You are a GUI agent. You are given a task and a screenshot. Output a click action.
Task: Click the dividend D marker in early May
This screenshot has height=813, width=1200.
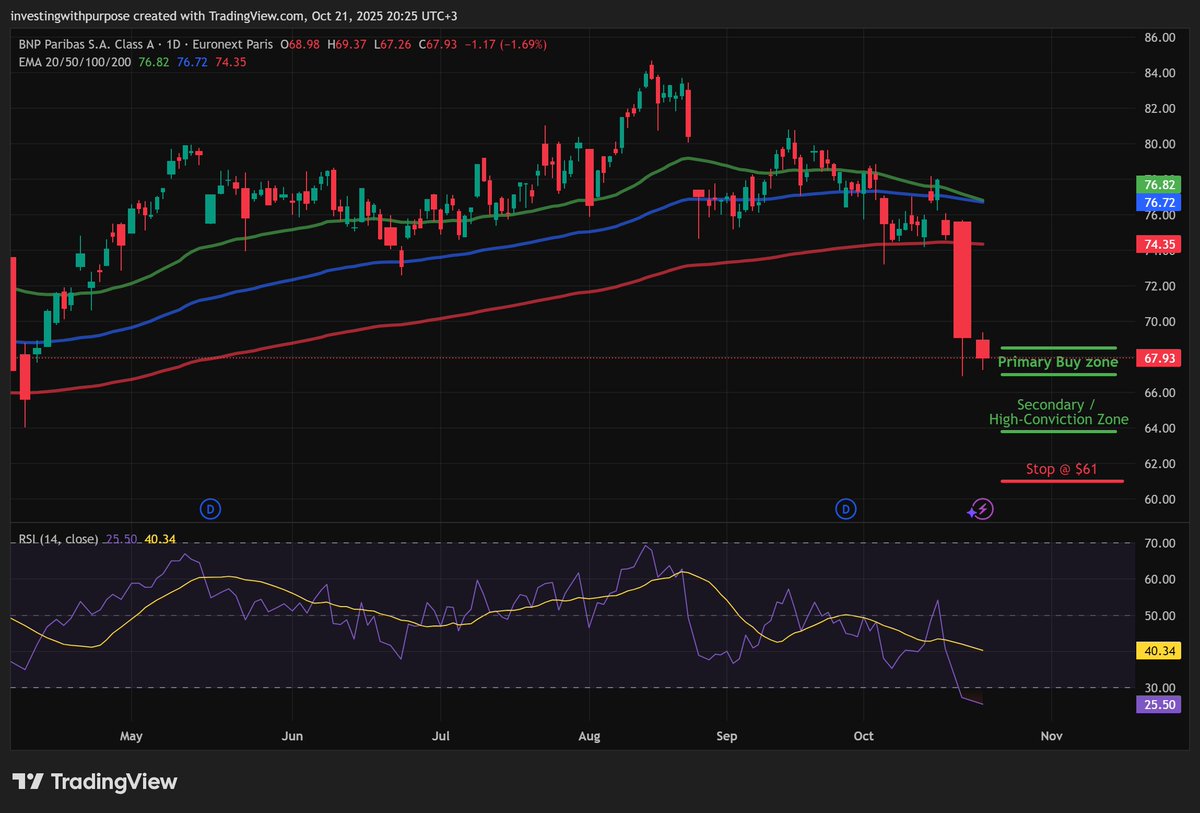pos(210,509)
